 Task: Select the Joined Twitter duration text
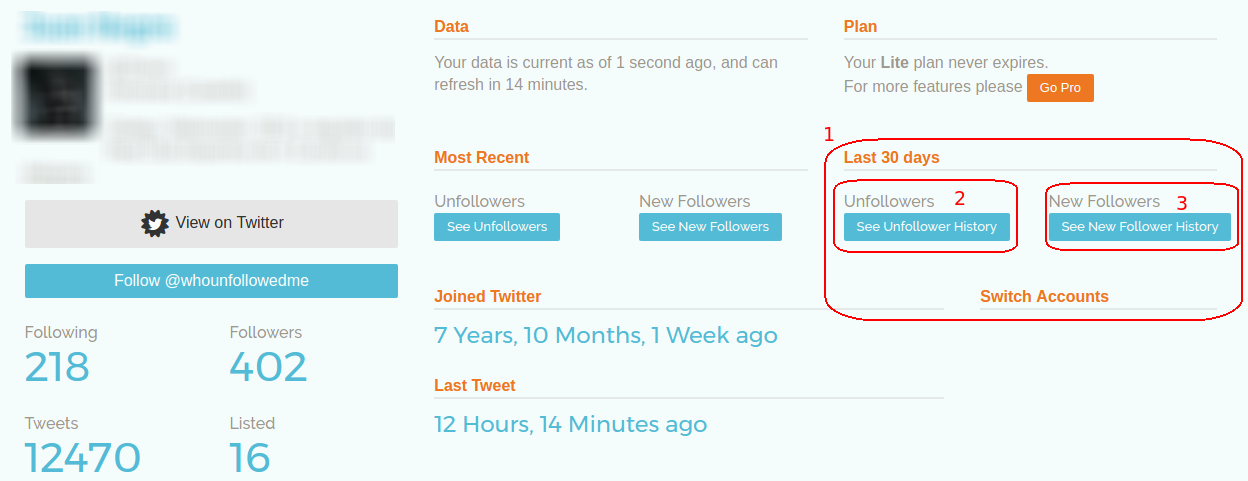[606, 335]
